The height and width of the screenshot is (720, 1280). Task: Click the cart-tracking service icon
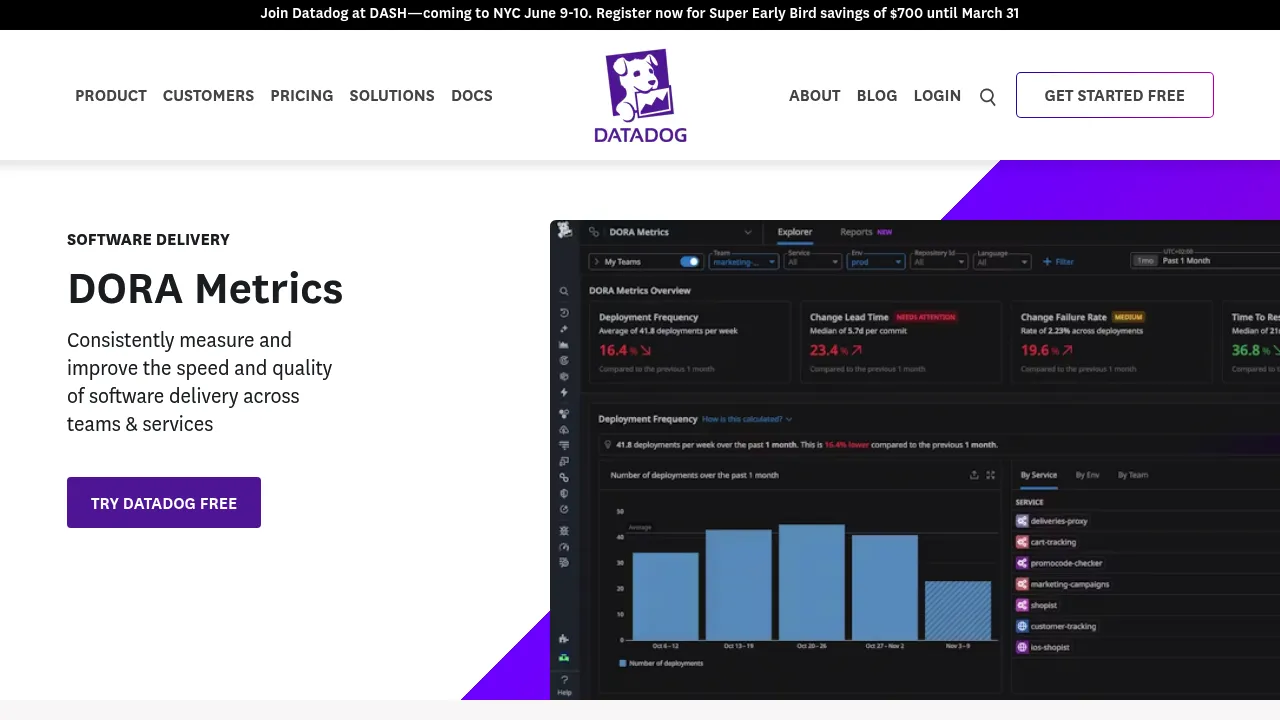1022,542
